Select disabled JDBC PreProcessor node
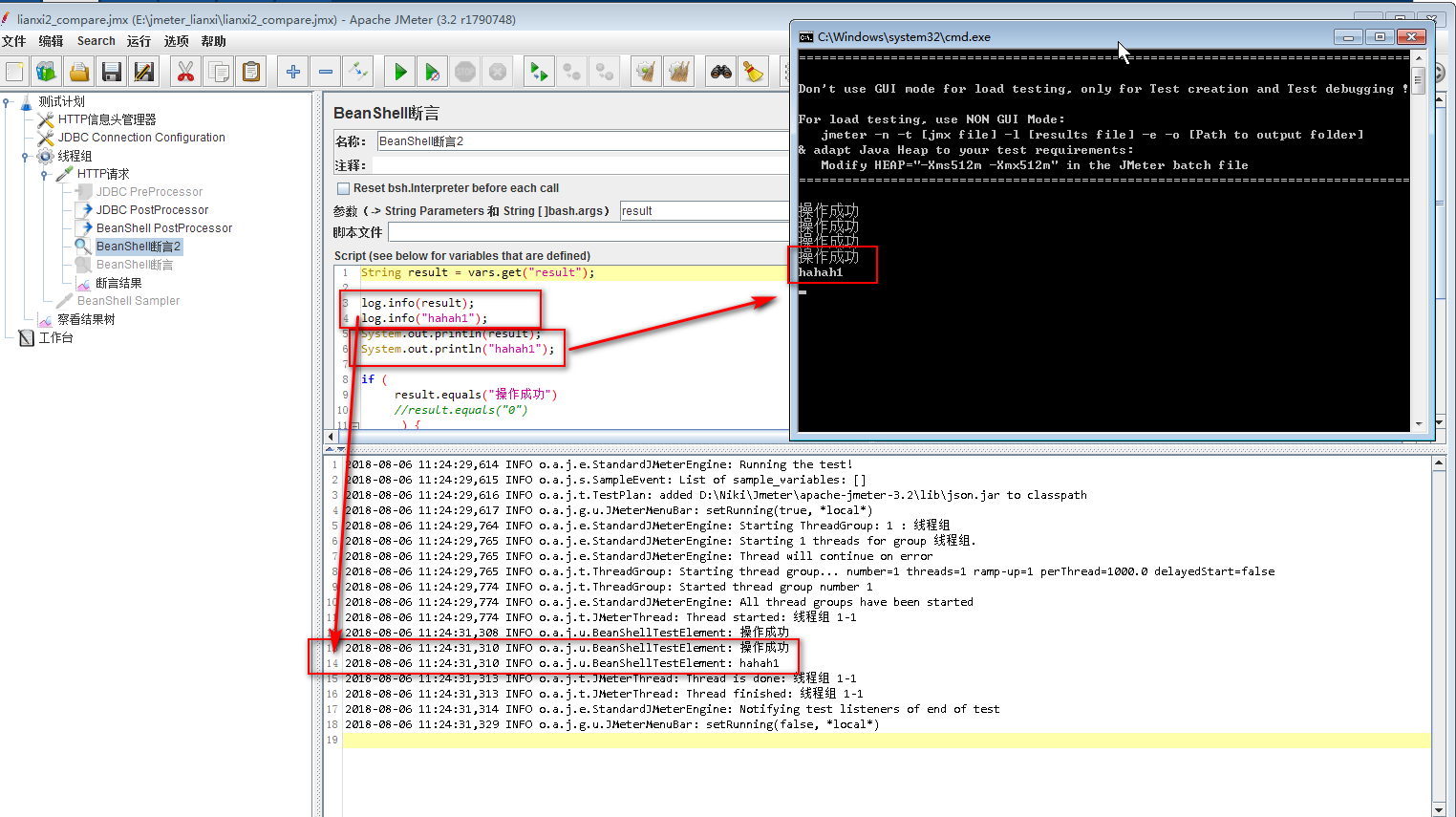This screenshot has width=1456, height=817. pos(149,192)
